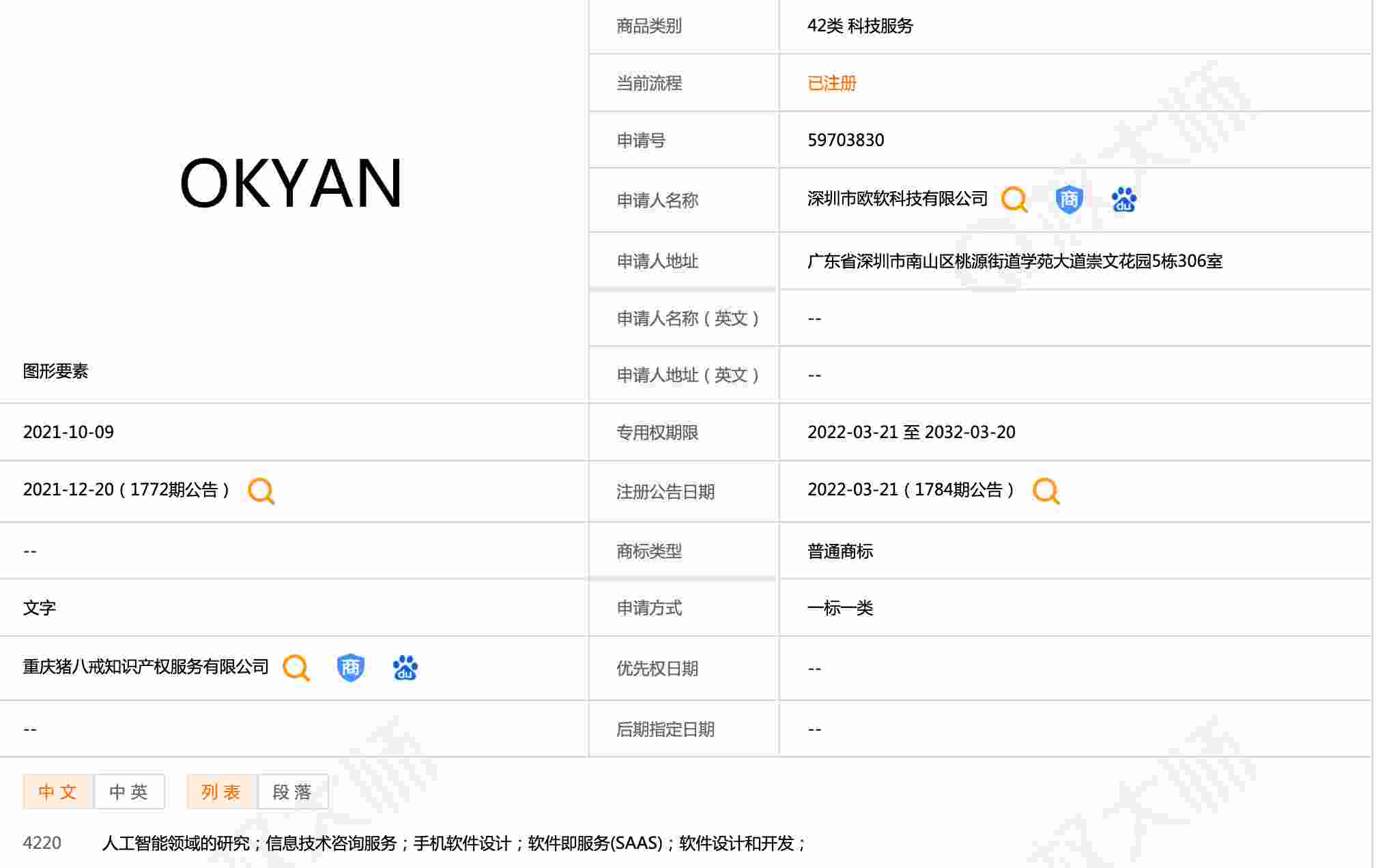This screenshot has width=1376, height=868.
Task: Switch to 中英 bilingual display
Action: [x=129, y=792]
